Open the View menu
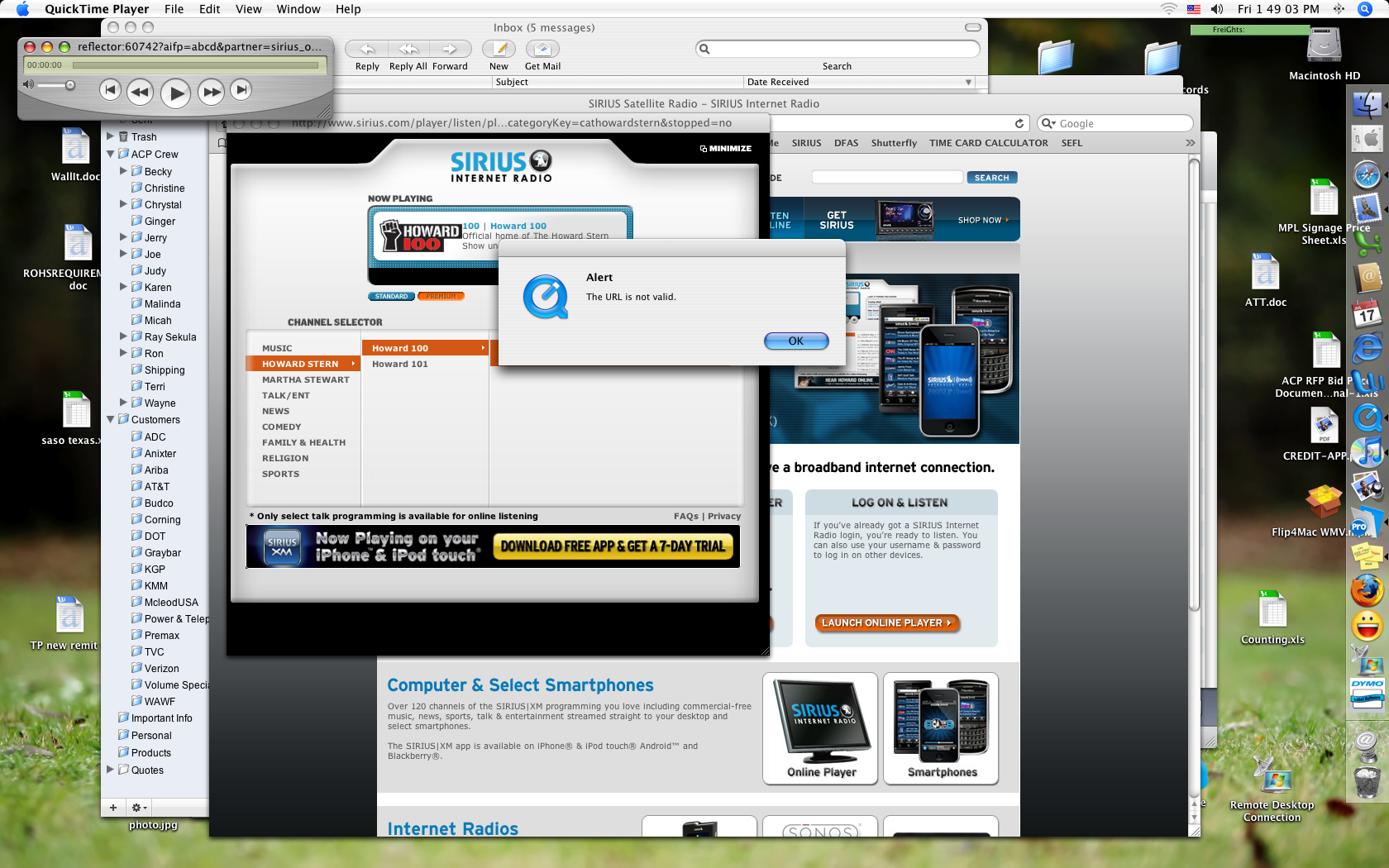 [x=249, y=9]
